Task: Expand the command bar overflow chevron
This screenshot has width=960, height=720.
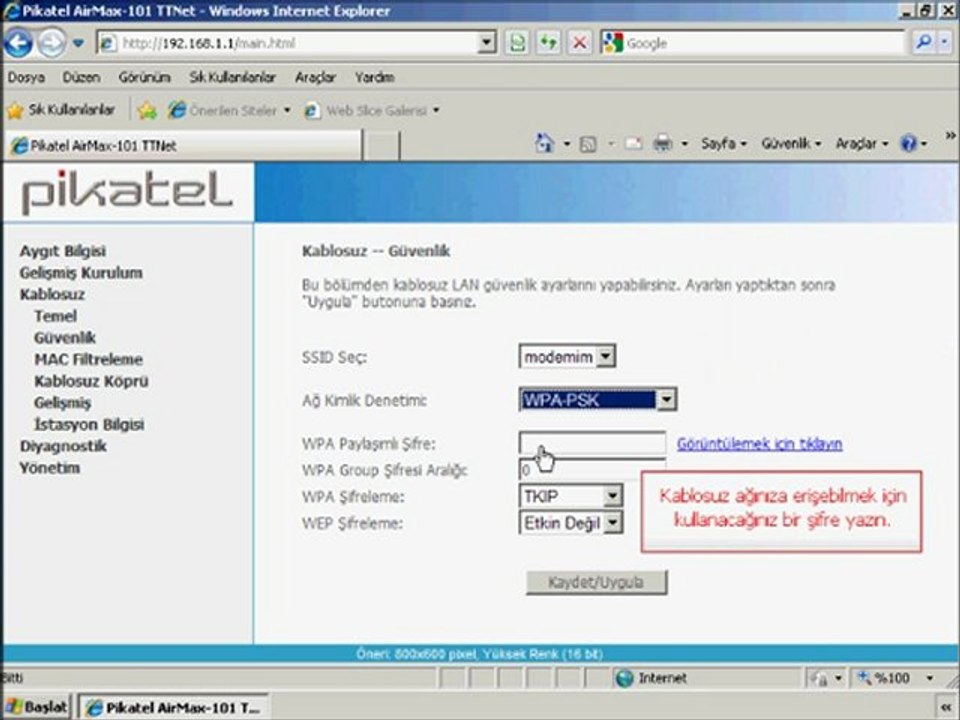Action: point(950,135)
